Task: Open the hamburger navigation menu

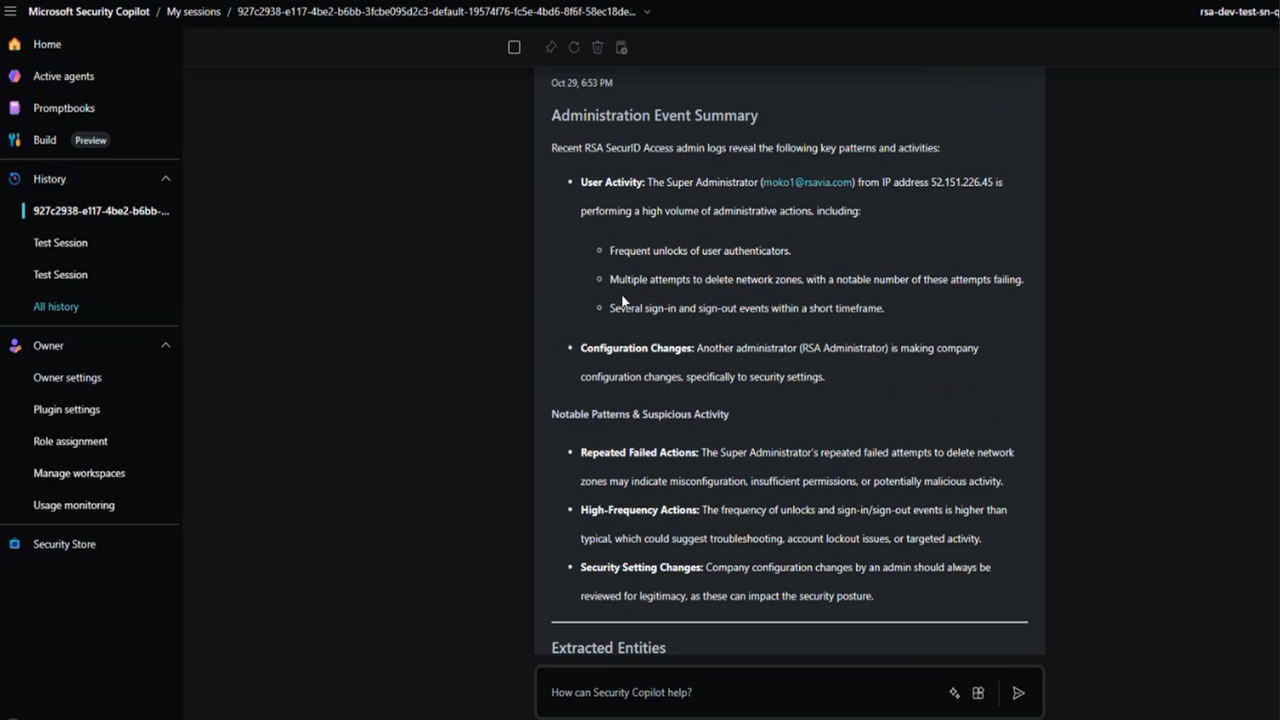Action: (x=10, y=12)
